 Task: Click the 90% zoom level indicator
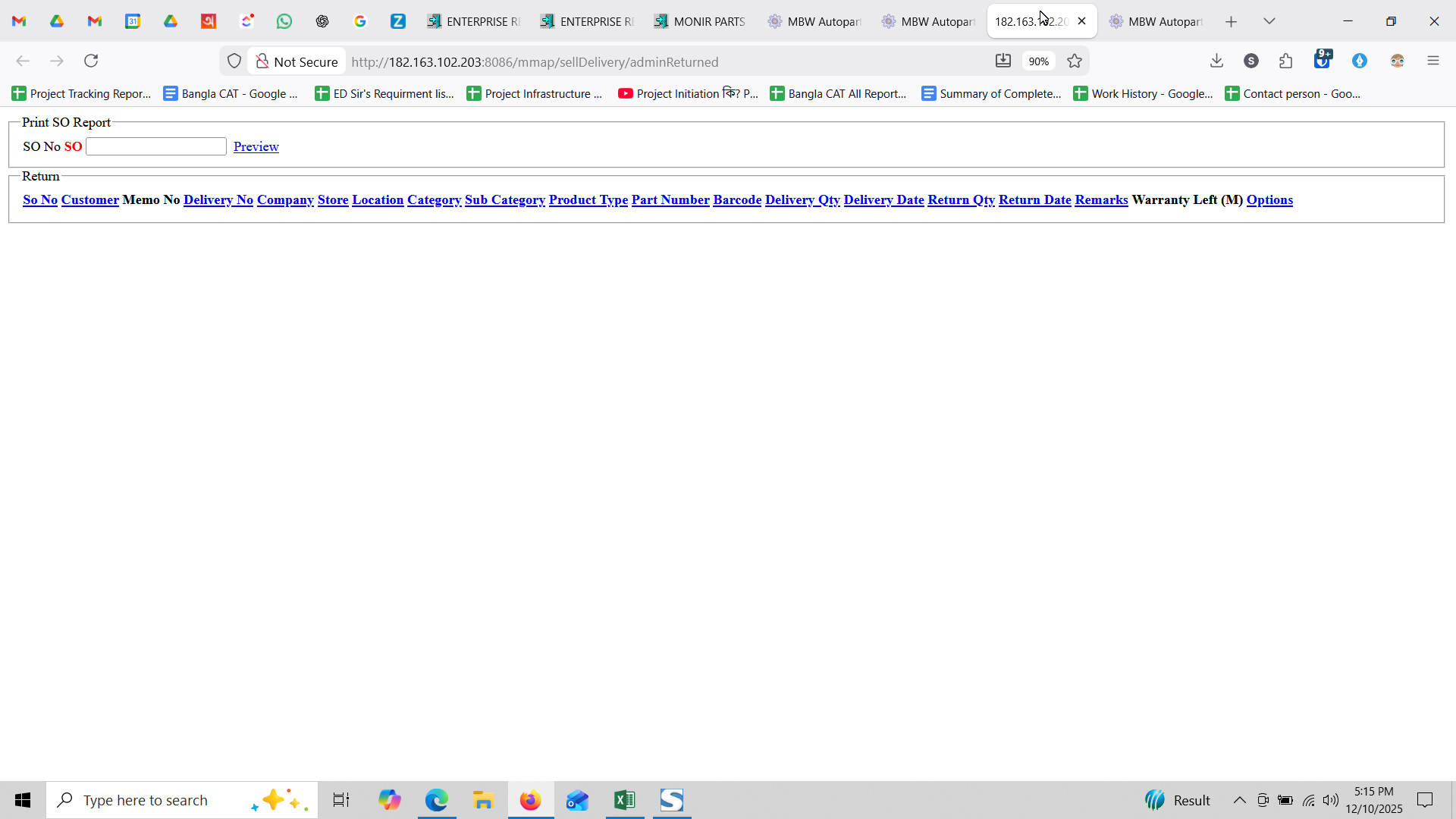pyautogui.click(x=1038, y=61)
